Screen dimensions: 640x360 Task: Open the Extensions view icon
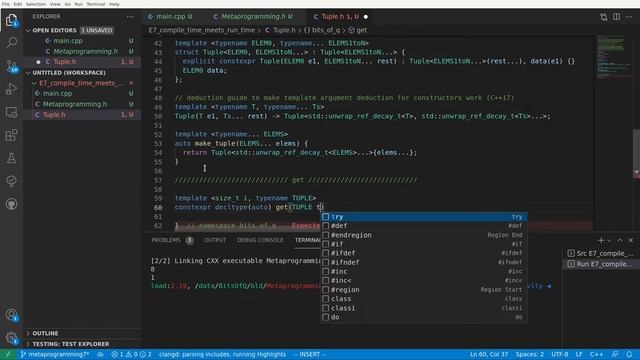coord(11,135)
